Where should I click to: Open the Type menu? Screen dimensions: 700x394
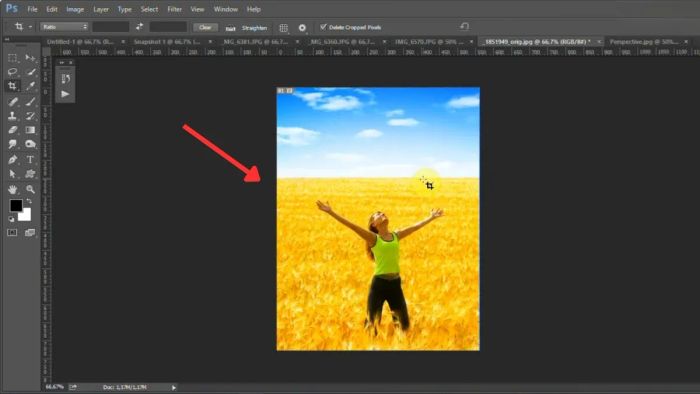click(125, 9)
